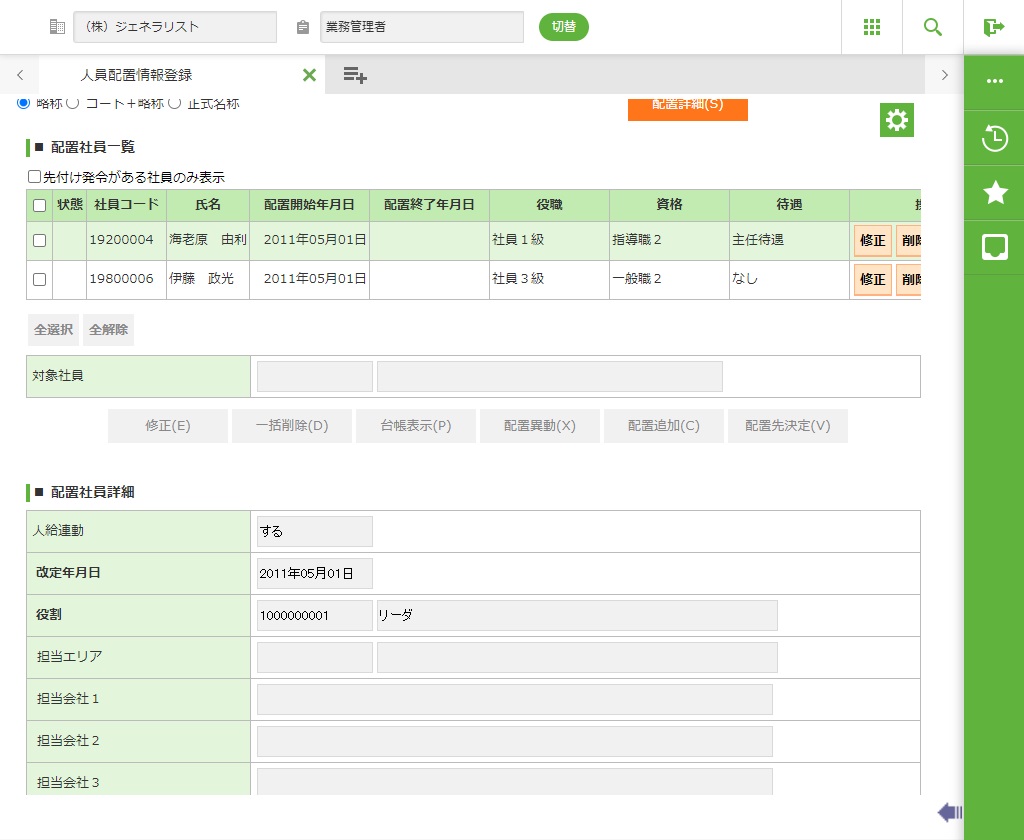Select the 正式名称 radio option
The image size is (1024, 840).
174,103
